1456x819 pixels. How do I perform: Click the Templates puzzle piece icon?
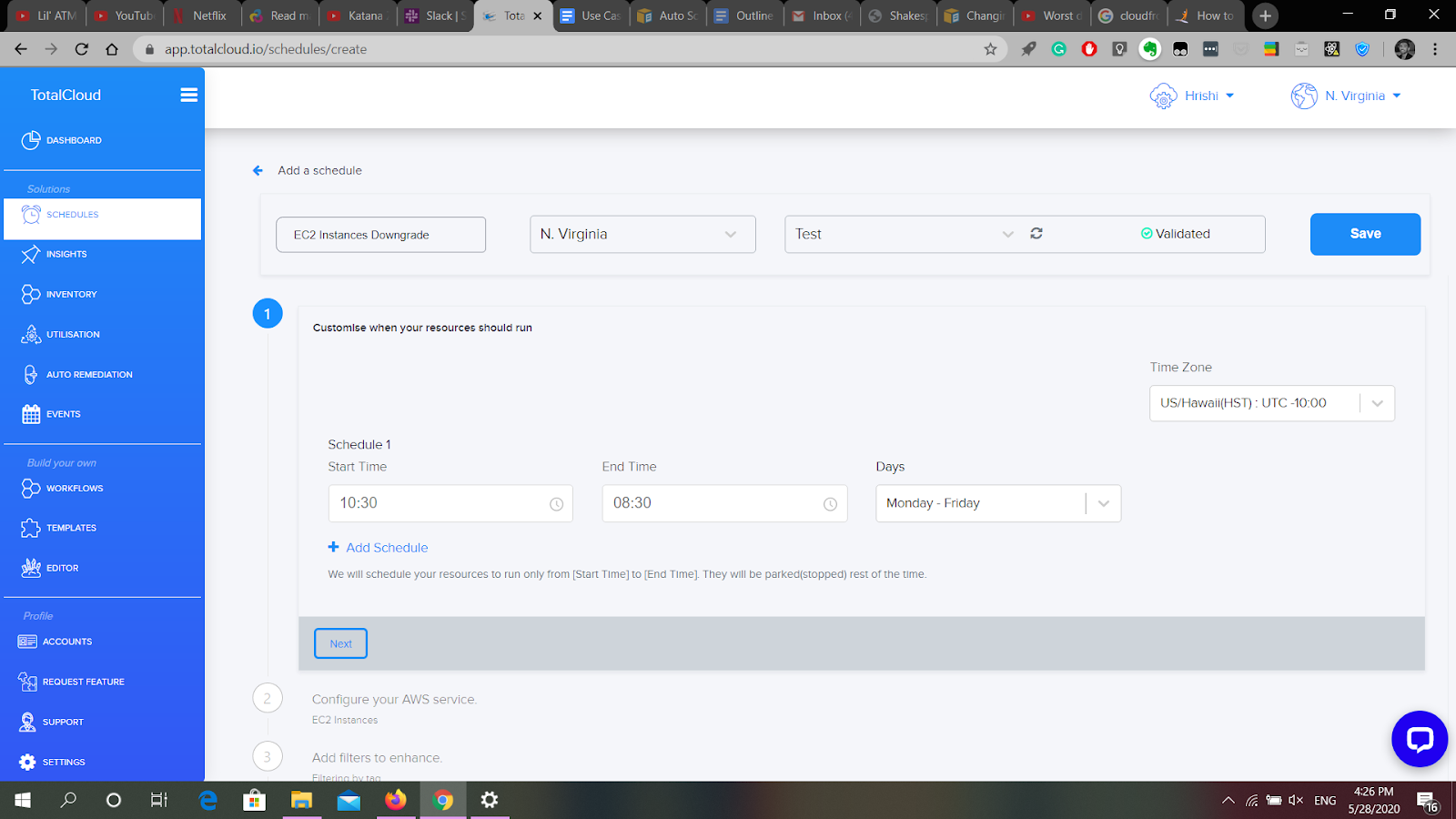[31, 528]
